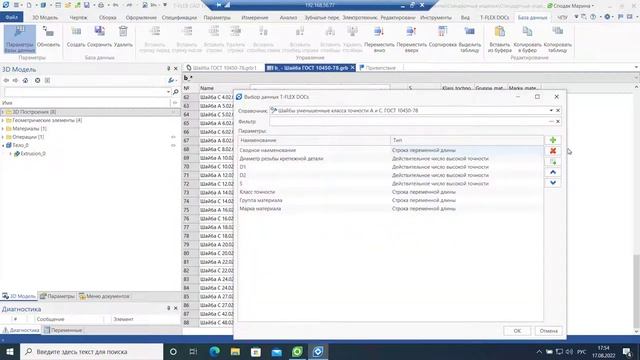Expand the Extrusion_0 tree node
Viewport: 640px width, 360px height.
11,154
